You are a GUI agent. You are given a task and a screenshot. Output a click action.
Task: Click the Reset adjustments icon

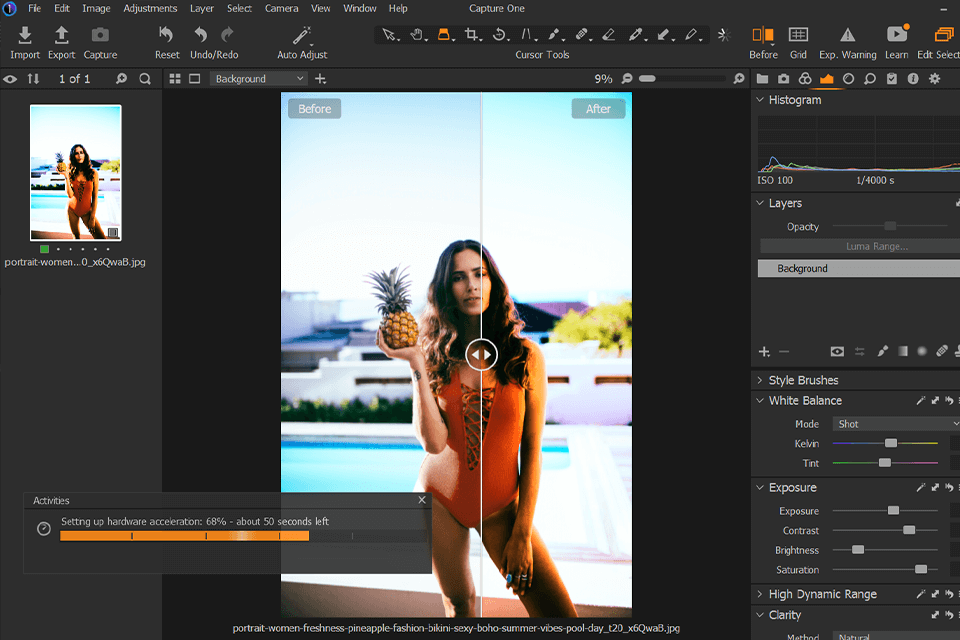pos(166,34)
